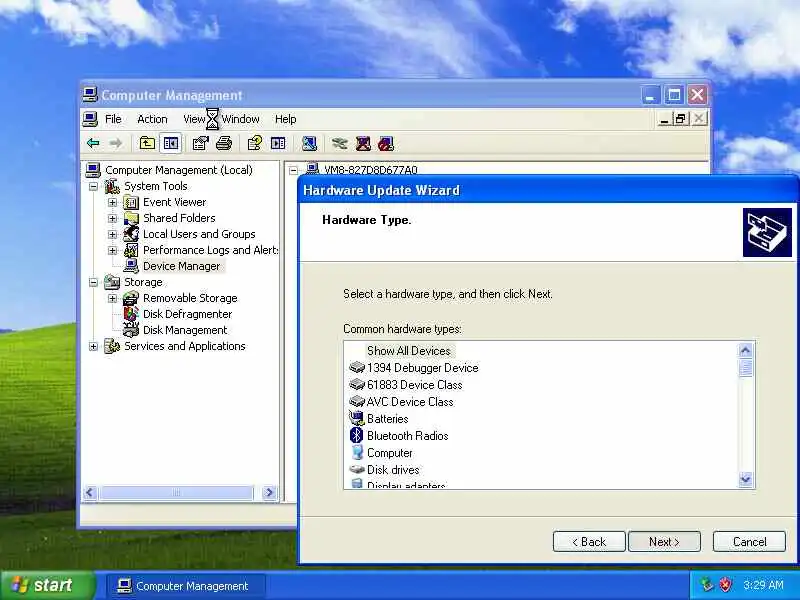This screenshot has width=800, height=600.
Task: Click the Show/Hide Action Pane icon
Action: tap(278, 143)
